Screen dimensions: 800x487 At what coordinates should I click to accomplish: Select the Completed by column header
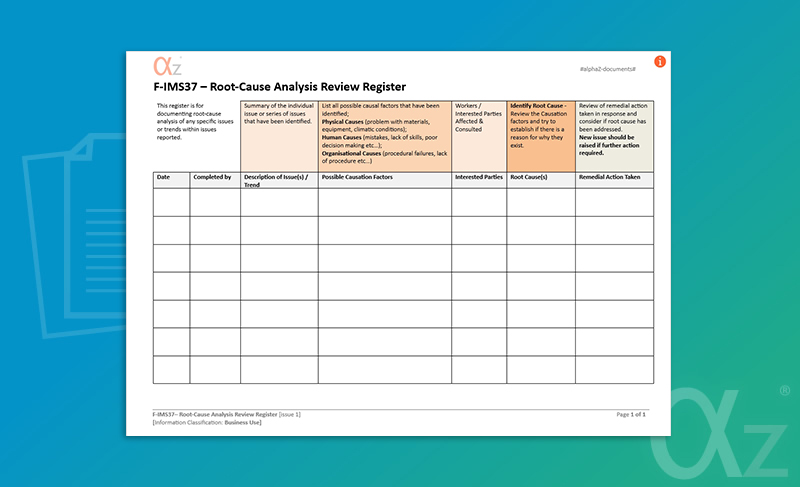[212, 177]
